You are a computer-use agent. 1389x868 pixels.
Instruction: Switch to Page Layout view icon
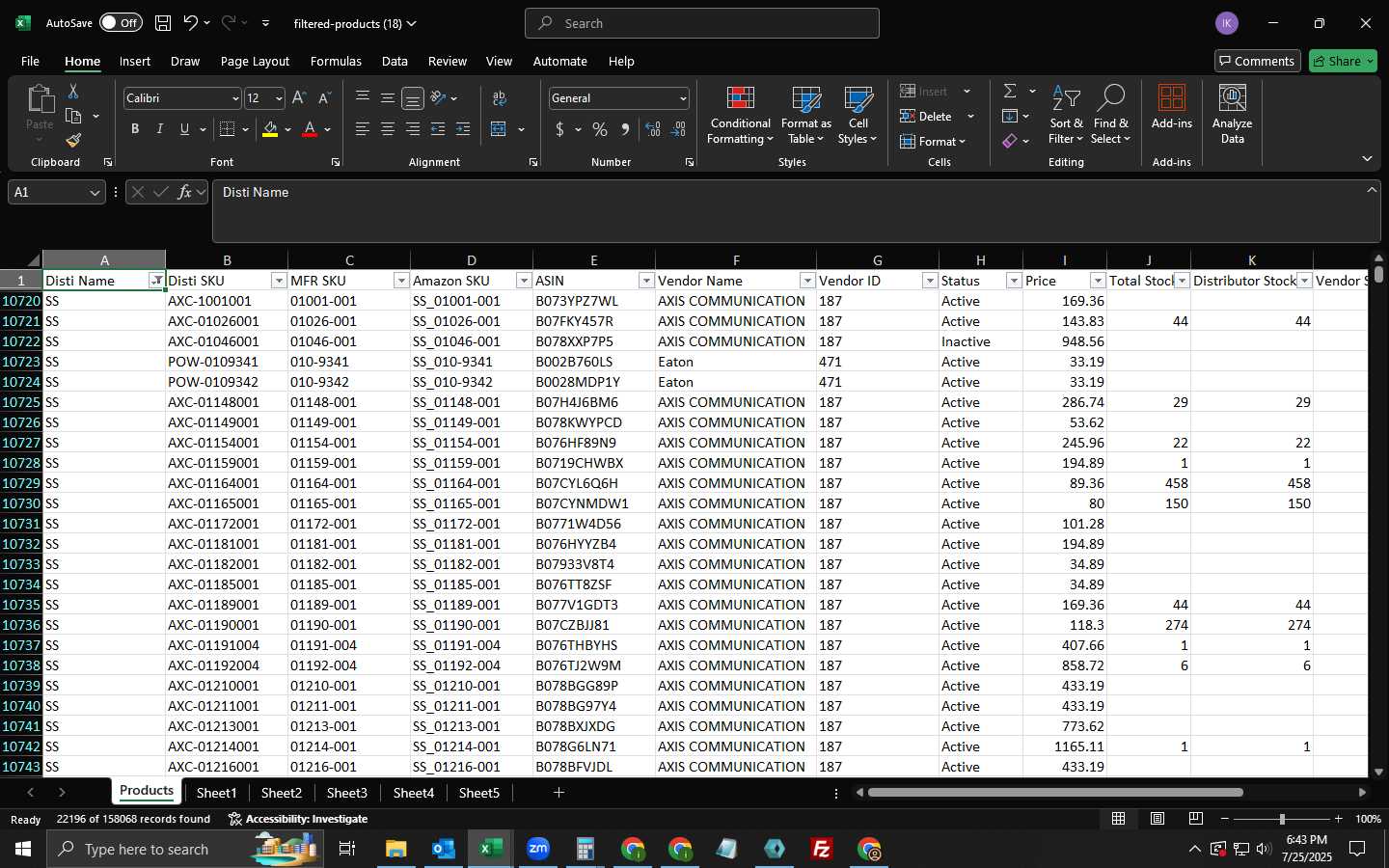[x=1157, y=819]
